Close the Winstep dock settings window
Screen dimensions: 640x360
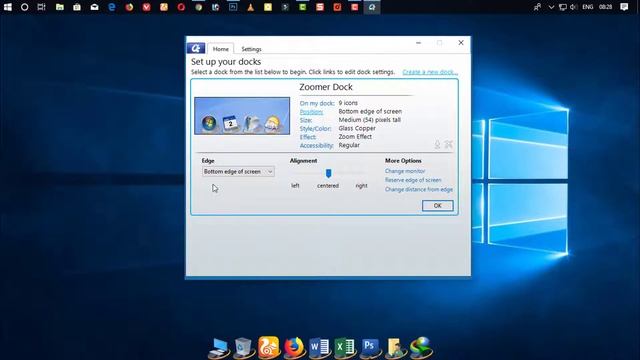pos(461,43)
